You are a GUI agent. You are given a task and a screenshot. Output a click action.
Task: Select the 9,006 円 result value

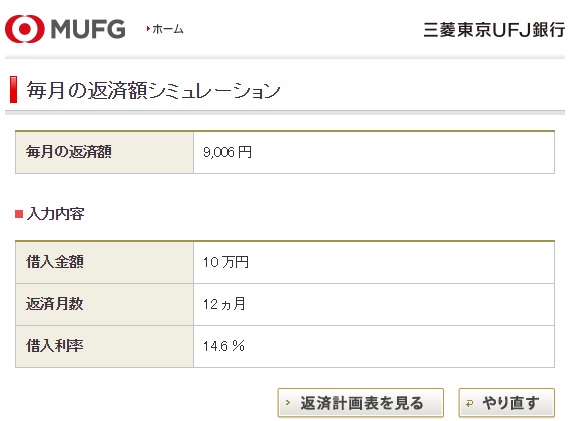(227, 152)
